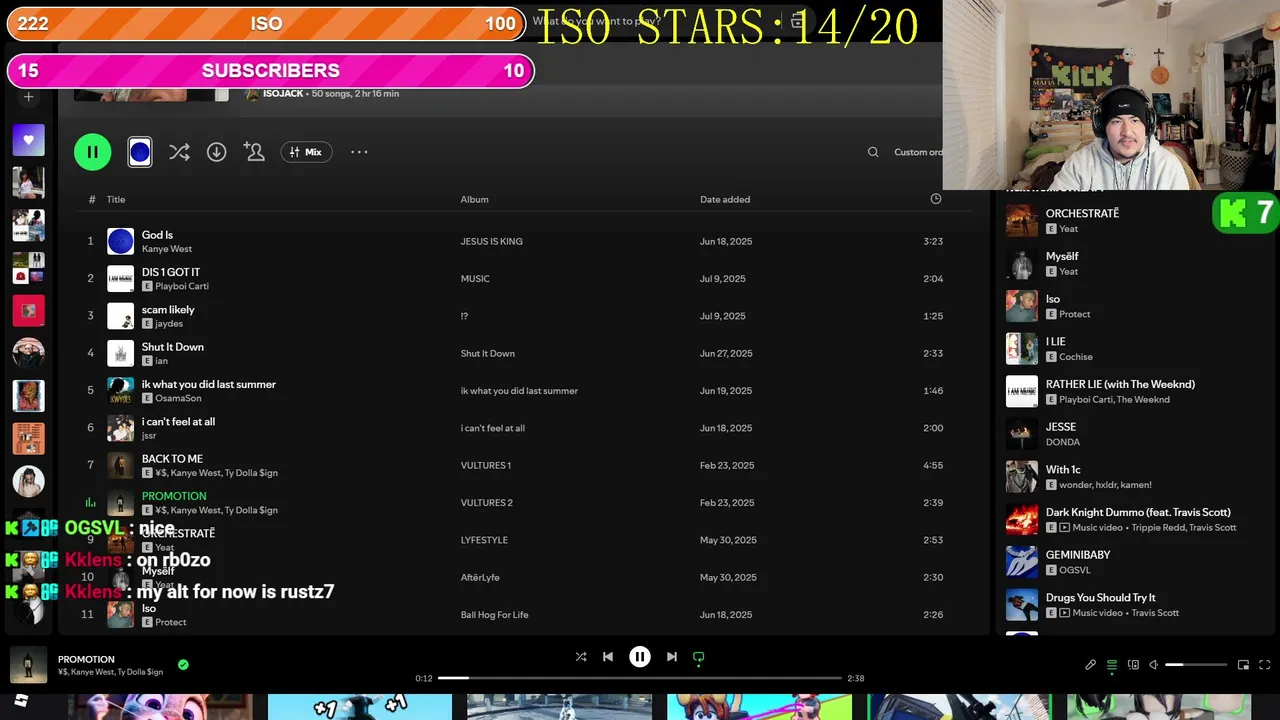This screenshot has height=720, width=1280.
Task: Click the PROMOTION track title in the list
Action: pos(174,496)
